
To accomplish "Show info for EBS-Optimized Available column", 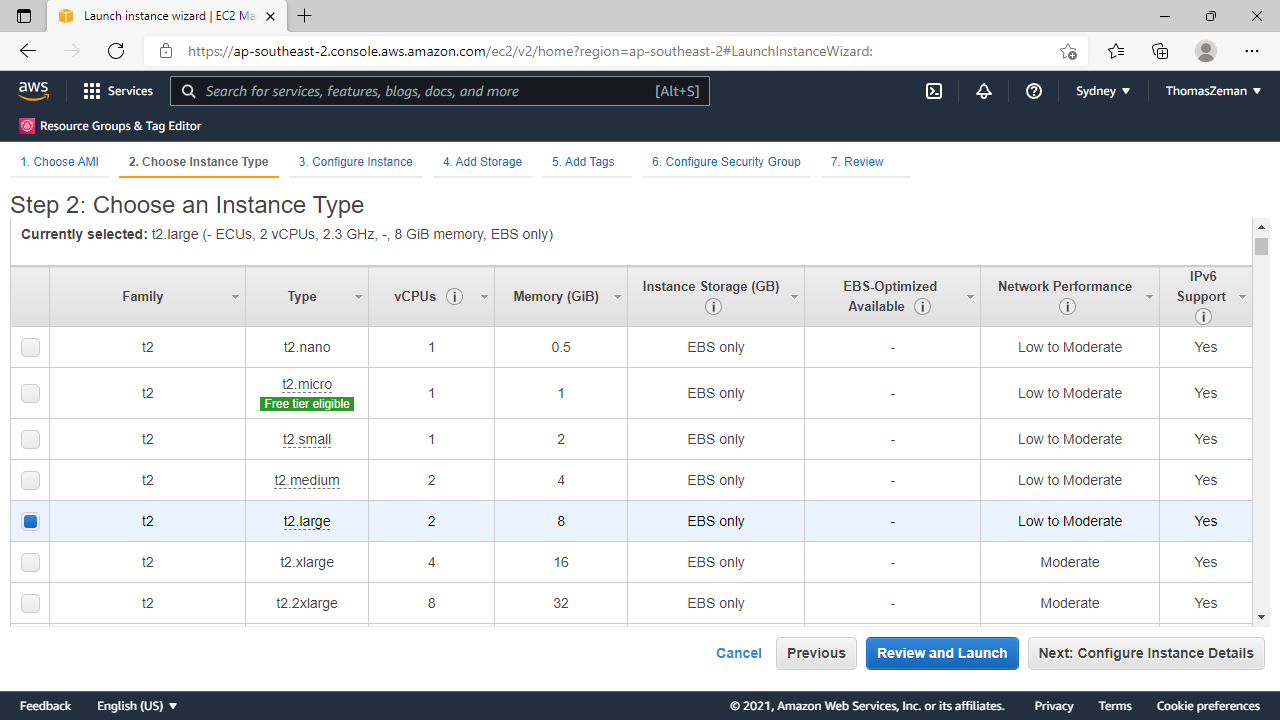I will (x=922, y=307).
